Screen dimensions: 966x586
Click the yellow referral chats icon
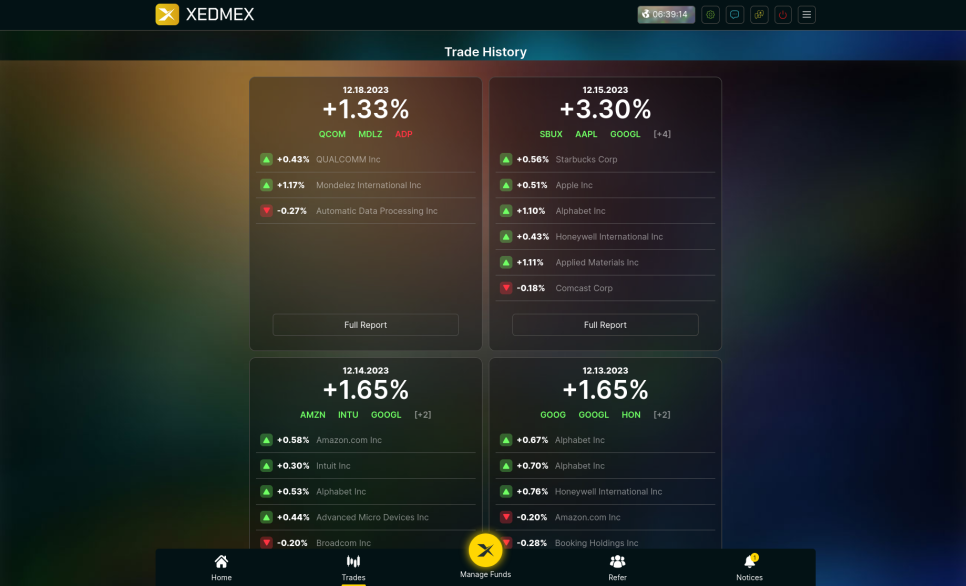759,15
